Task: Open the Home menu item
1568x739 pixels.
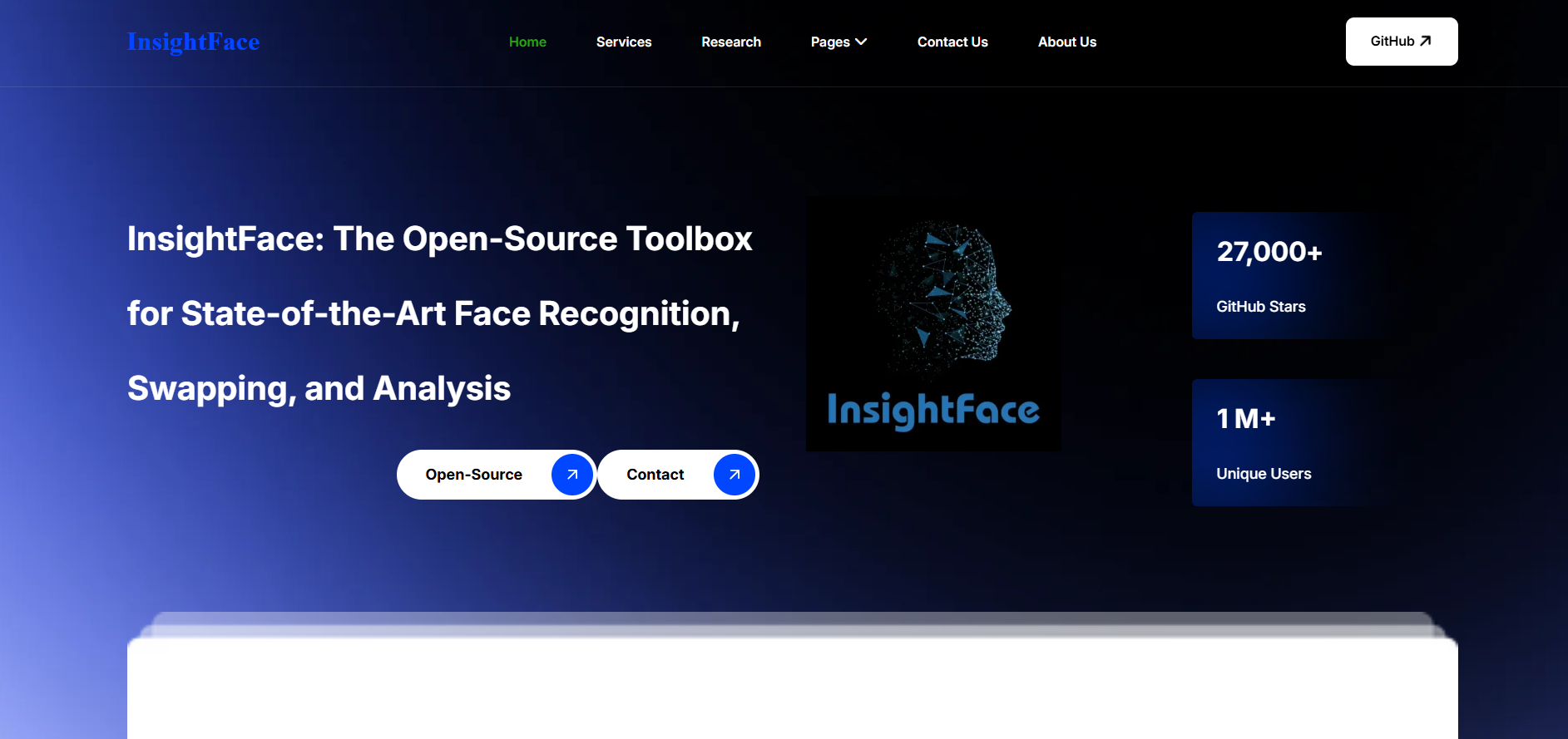Action: pos(527,42)
